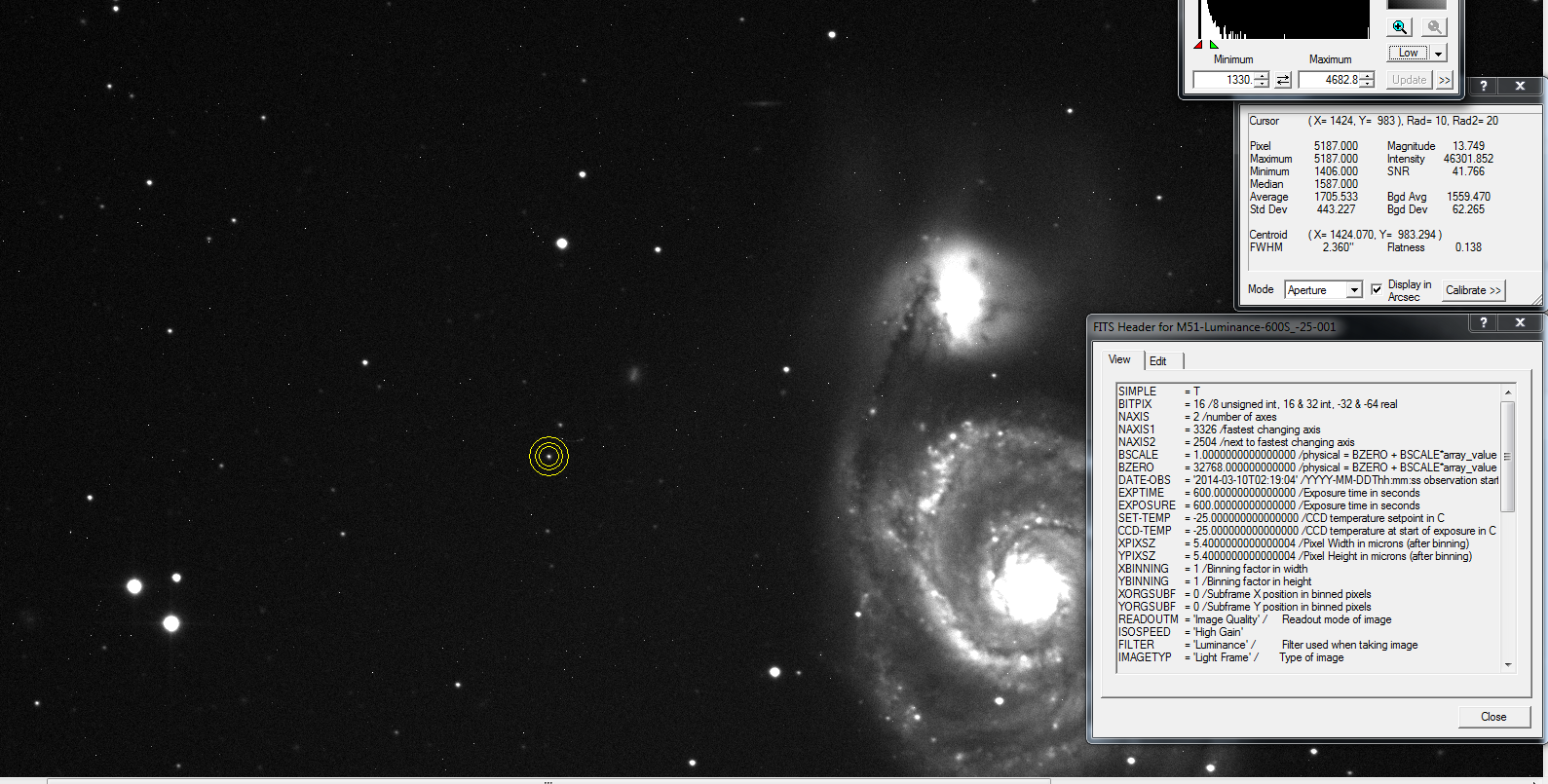This screenshot has height=784, width=1548.
Task: Select the green maximum marker triangle
Action: pos(1214,44)
